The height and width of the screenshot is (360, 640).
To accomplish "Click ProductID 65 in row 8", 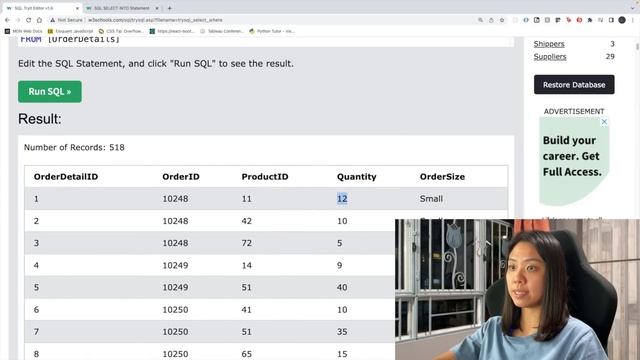I will [247, 354].
